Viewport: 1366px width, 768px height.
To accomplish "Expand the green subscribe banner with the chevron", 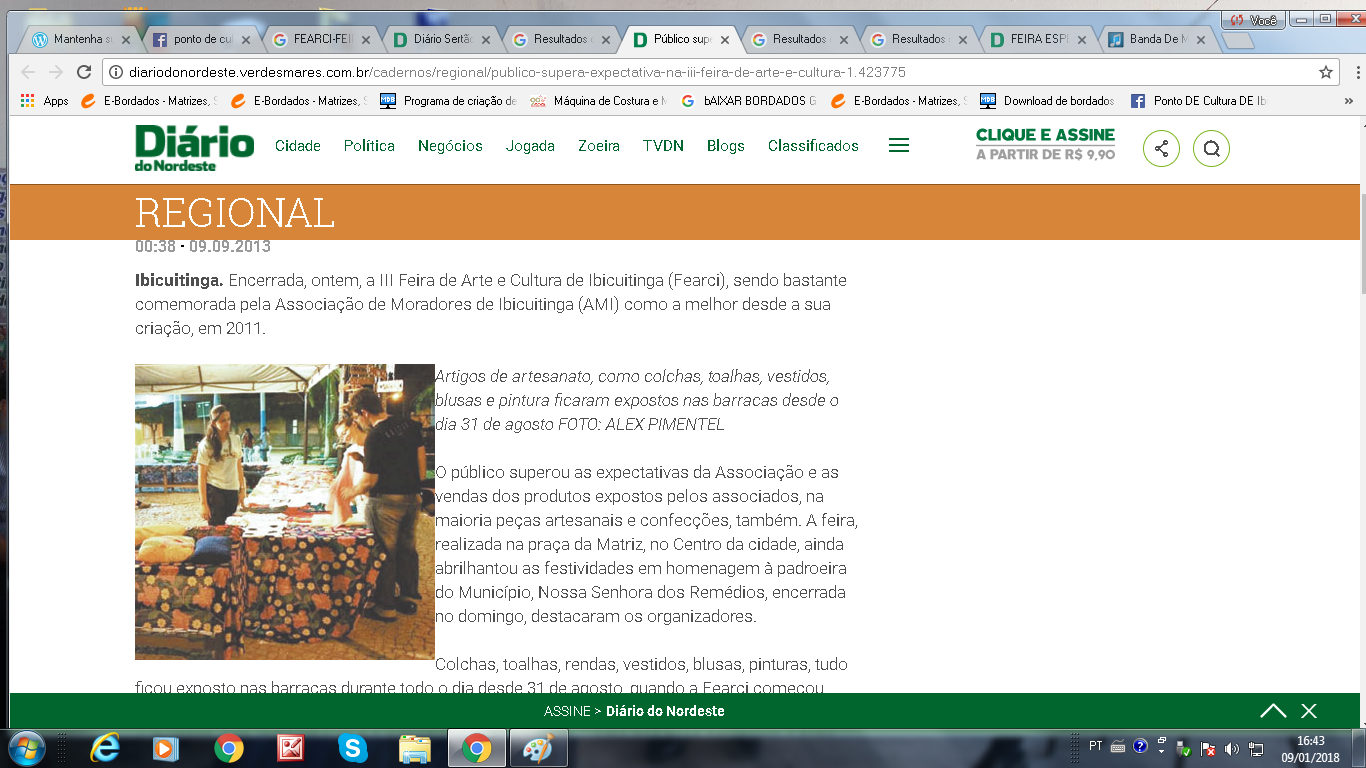I will [1273, 711].
